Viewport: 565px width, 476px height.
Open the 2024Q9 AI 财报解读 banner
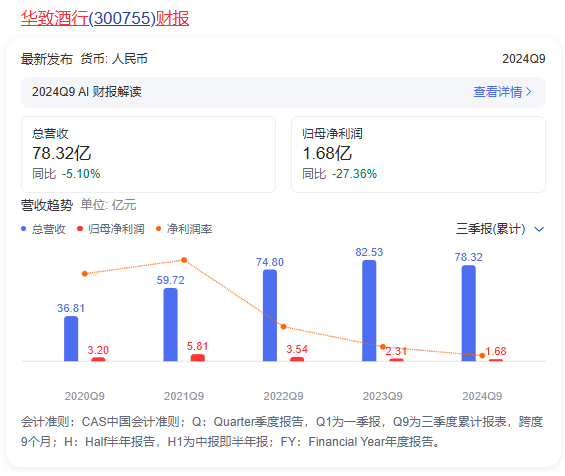click(283, 92)
